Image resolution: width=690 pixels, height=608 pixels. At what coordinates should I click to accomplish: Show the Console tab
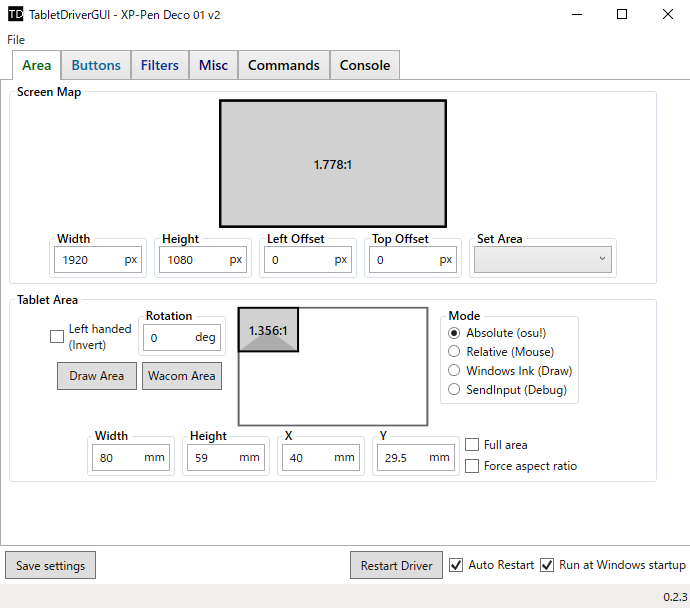point(365,65)
